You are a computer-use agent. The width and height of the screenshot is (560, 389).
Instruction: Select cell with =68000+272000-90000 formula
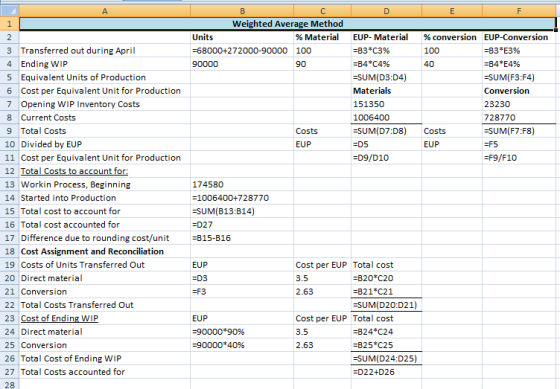tap(242, 51)
